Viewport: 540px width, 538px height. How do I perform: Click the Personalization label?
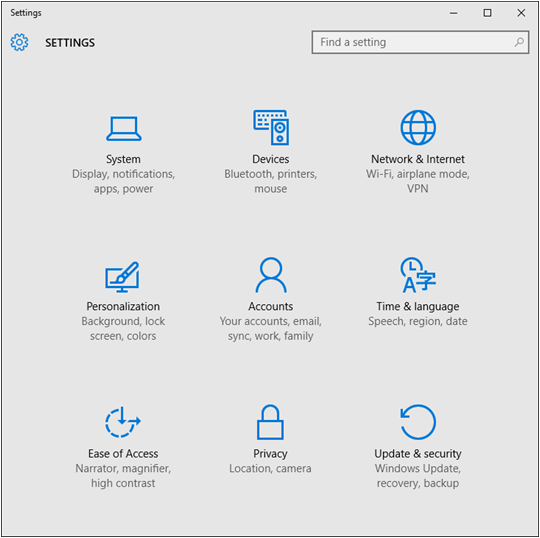123,306
